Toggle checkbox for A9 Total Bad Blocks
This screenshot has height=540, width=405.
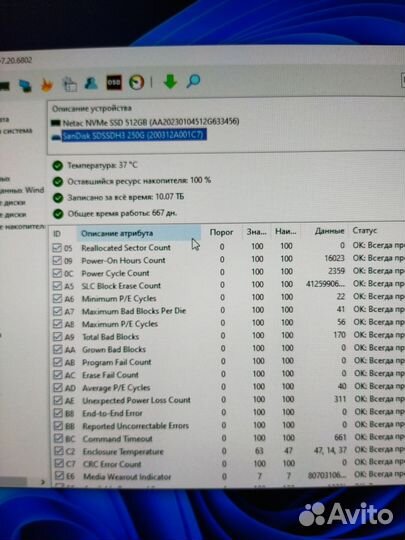[x=58, y=337]
